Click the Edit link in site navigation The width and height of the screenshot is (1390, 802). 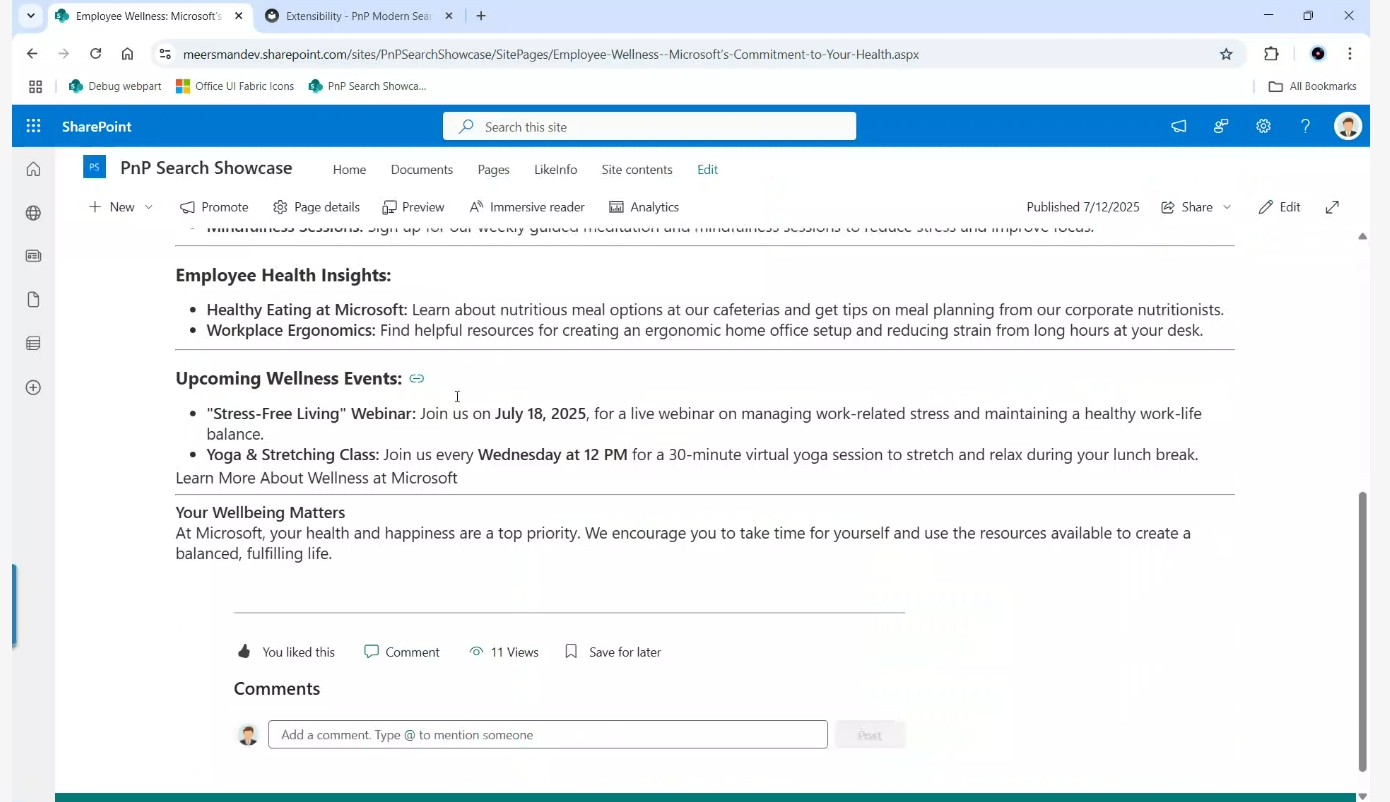click(708, 170)
